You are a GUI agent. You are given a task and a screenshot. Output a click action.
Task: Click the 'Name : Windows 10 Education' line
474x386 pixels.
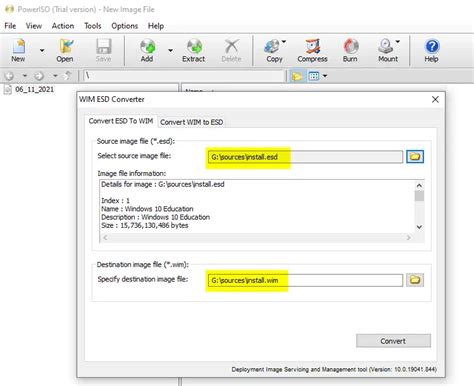pyautogui.click(x=147, y=209)
